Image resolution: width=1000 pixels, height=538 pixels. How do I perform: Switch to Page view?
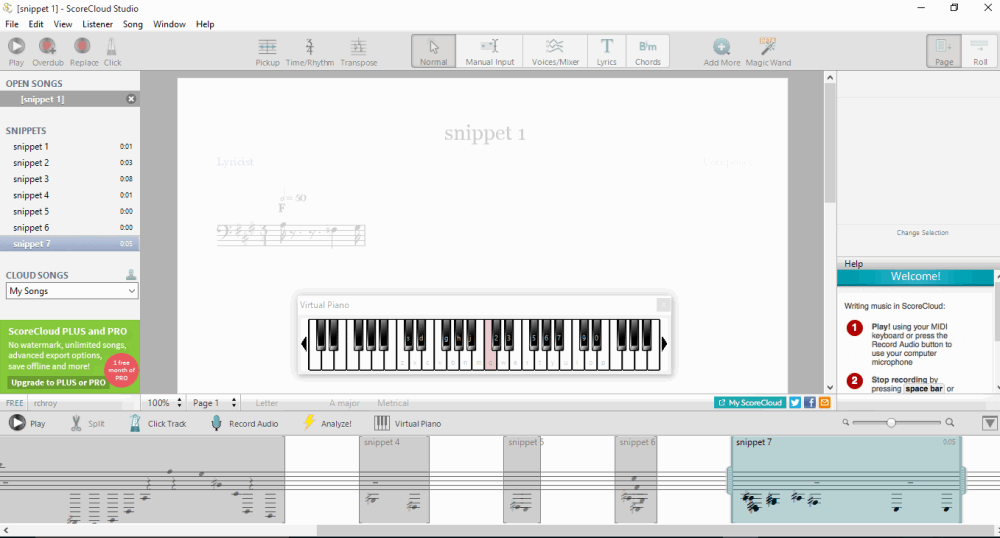pyautogui.click(x=944, y=51)
